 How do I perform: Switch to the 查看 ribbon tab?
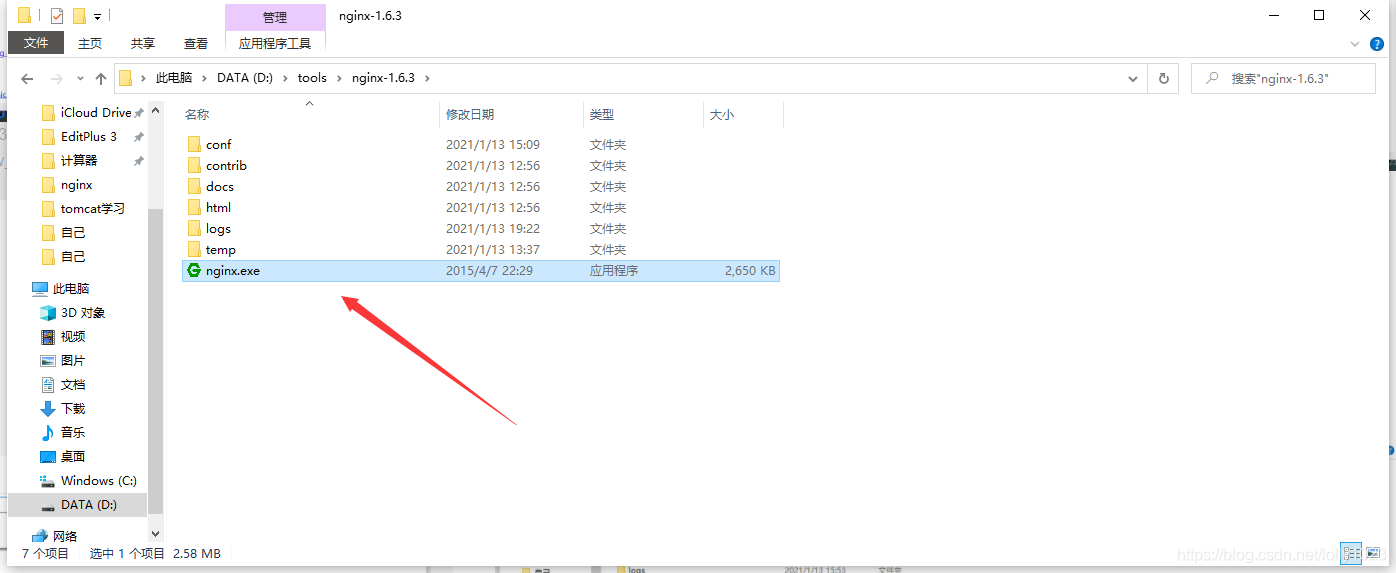[x=196, y=43]
